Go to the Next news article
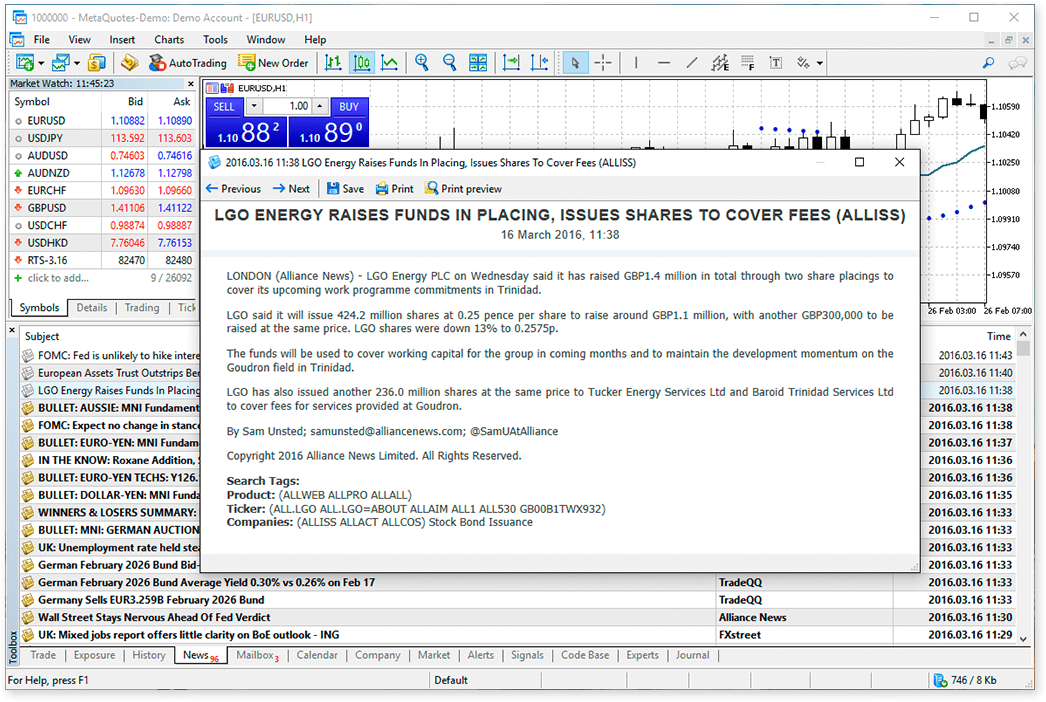 tap(292, 189)
